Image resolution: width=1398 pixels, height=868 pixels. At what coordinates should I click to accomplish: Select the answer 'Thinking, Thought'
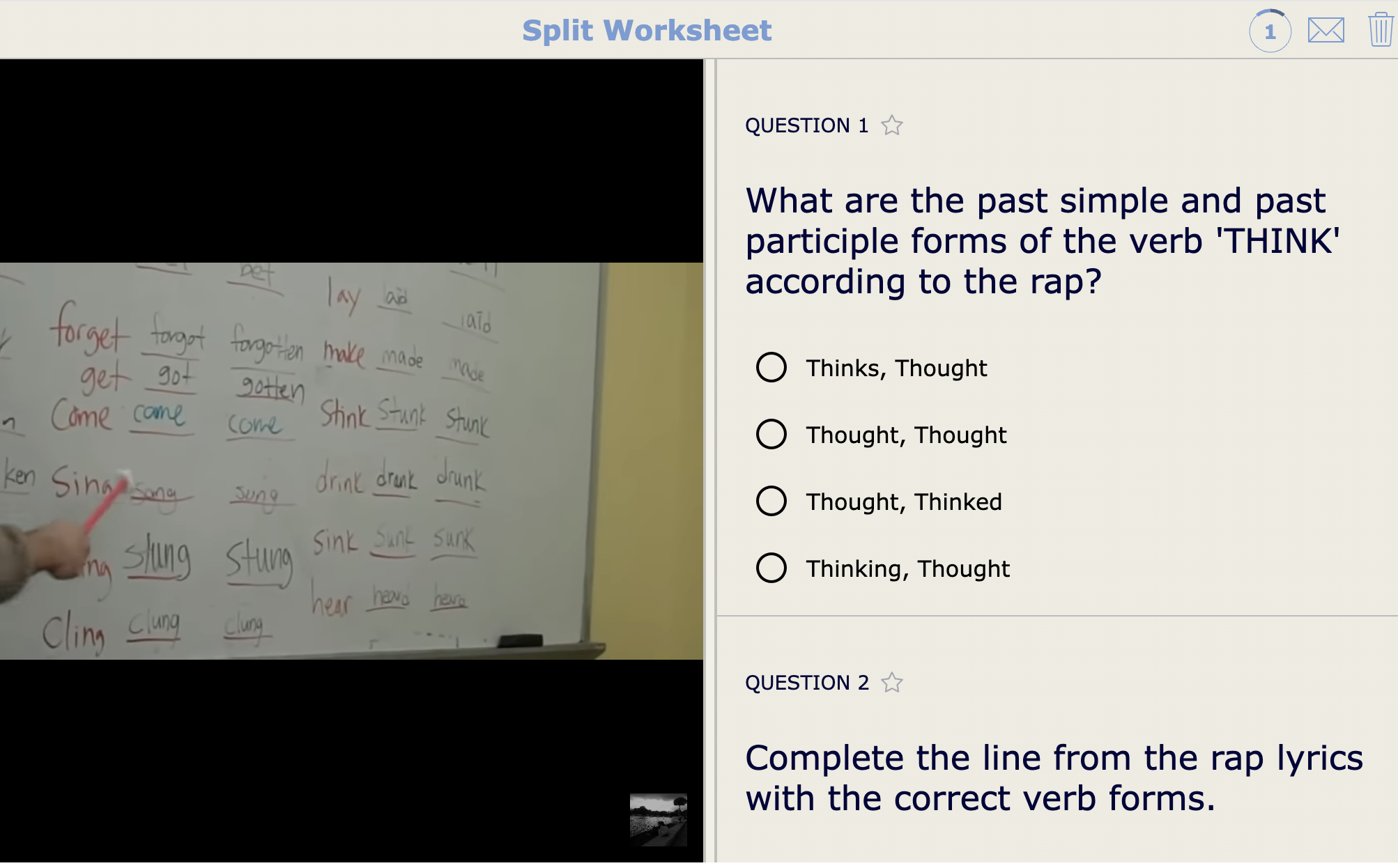[772, 568]
